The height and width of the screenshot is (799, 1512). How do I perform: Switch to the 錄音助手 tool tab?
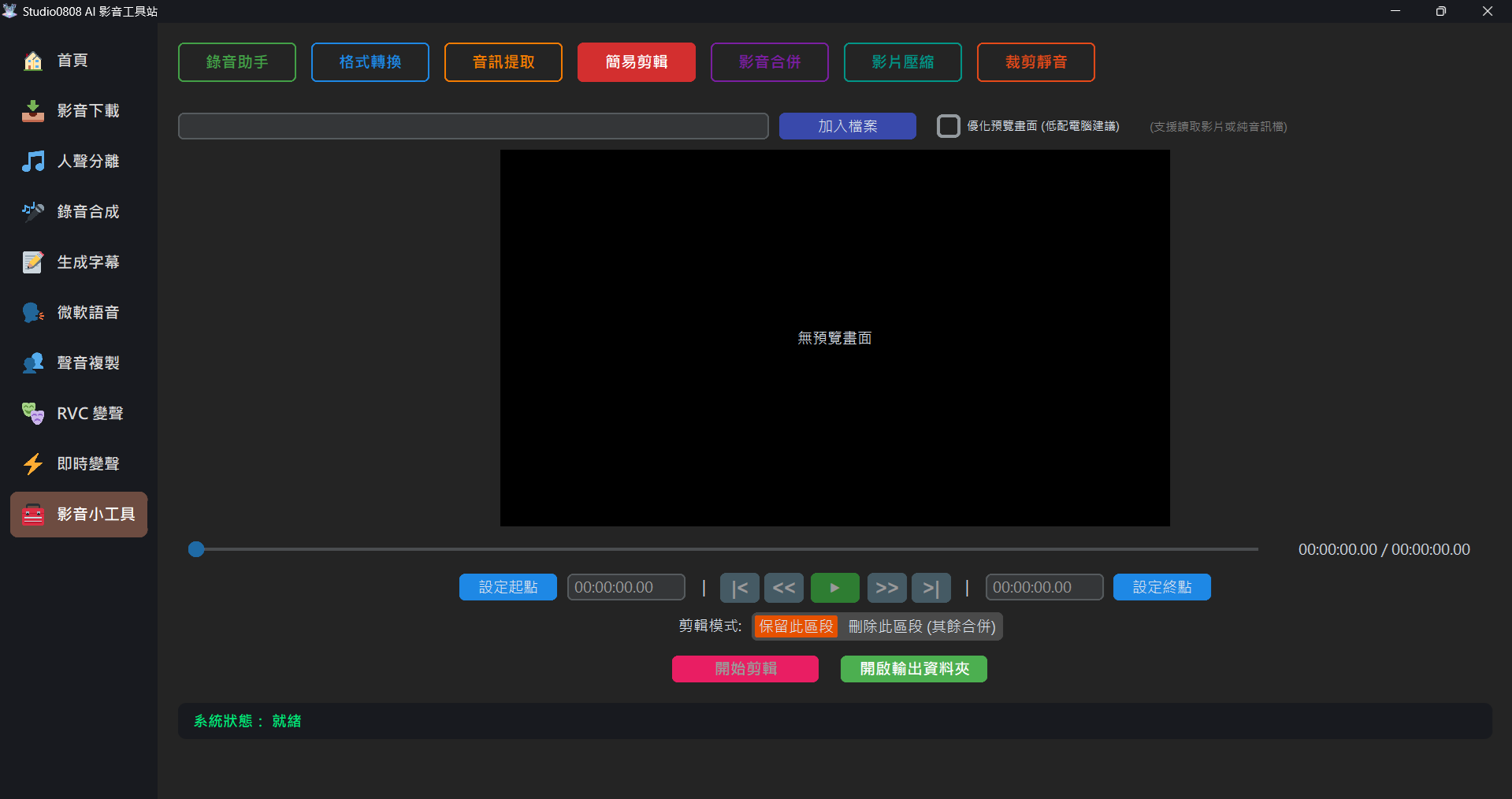coord(237,62)
